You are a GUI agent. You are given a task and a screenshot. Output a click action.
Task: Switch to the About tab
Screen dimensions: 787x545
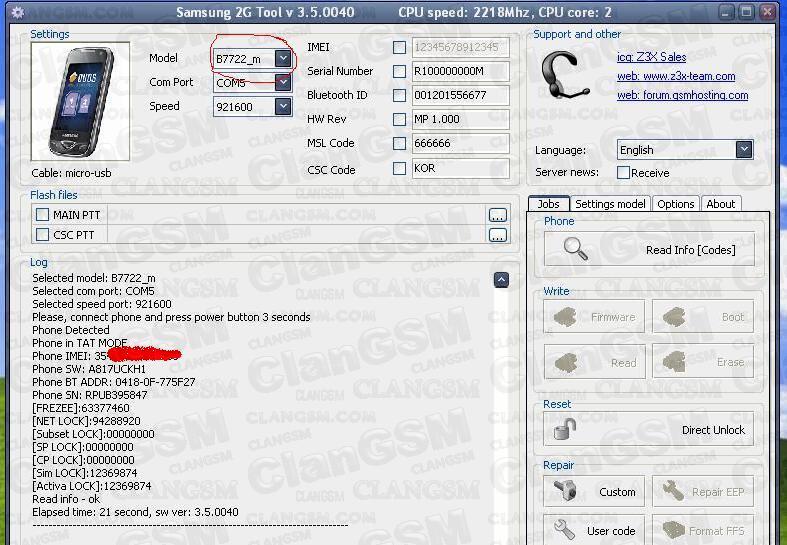click(x=720, y=204)
